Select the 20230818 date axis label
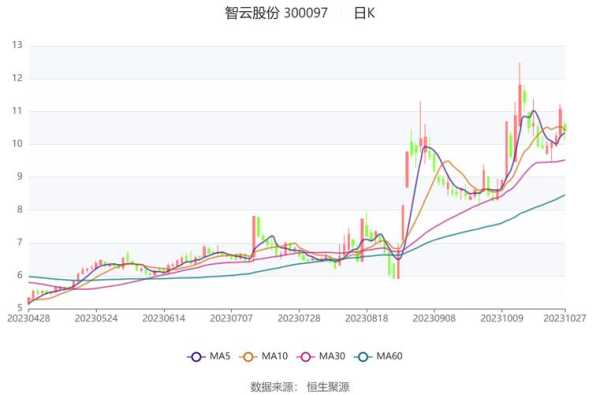The width and height of the screenshot is (600, 394). pyautogui.click(x=367, y=318)
